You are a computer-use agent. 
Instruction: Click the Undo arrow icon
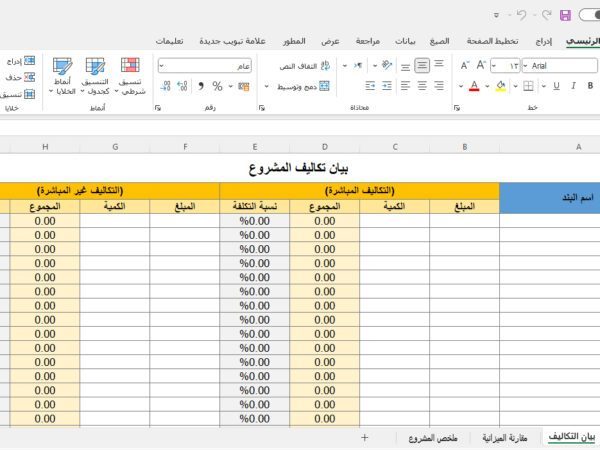(521, 15)
